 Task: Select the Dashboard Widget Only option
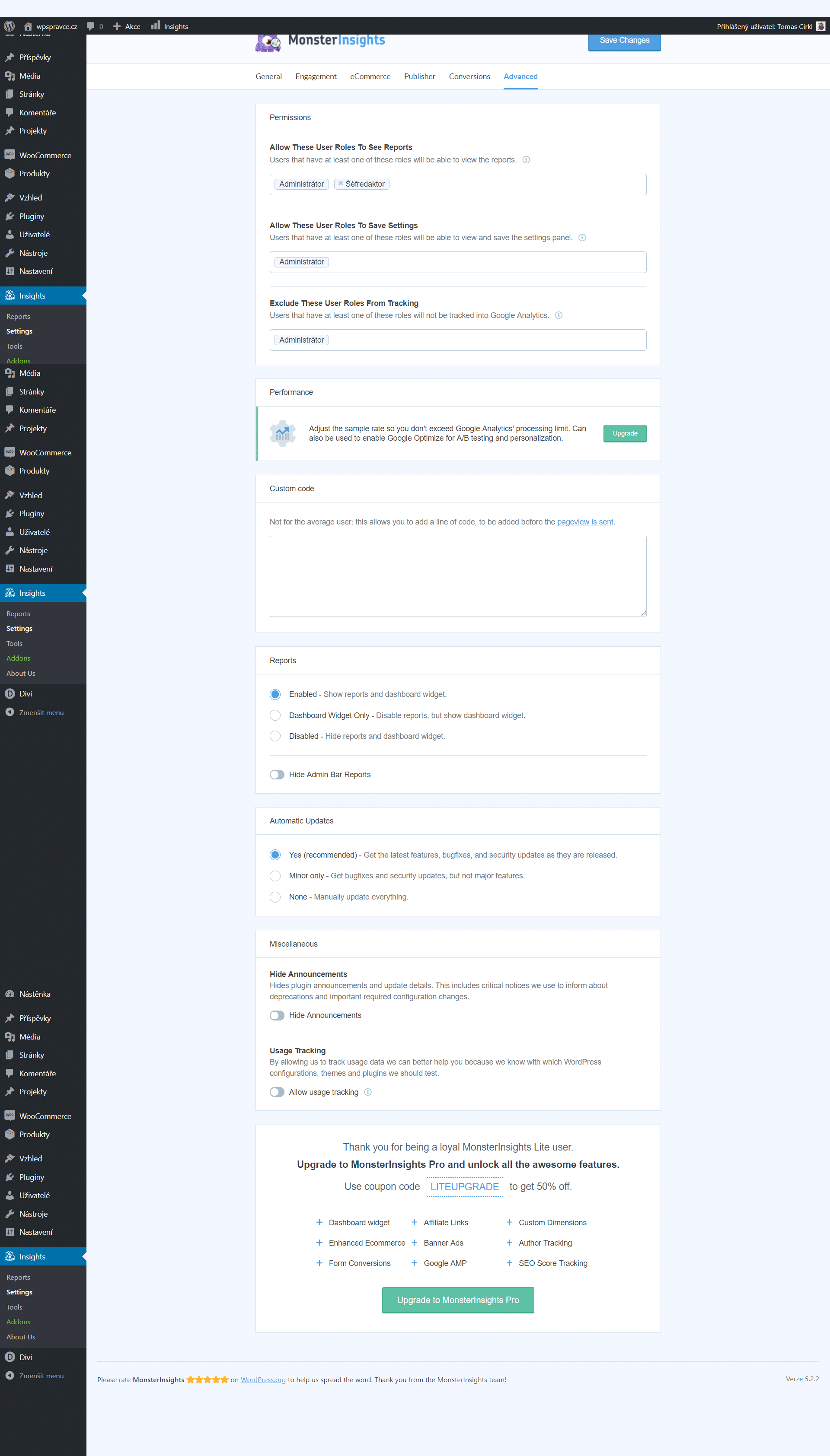pos(275,715)
